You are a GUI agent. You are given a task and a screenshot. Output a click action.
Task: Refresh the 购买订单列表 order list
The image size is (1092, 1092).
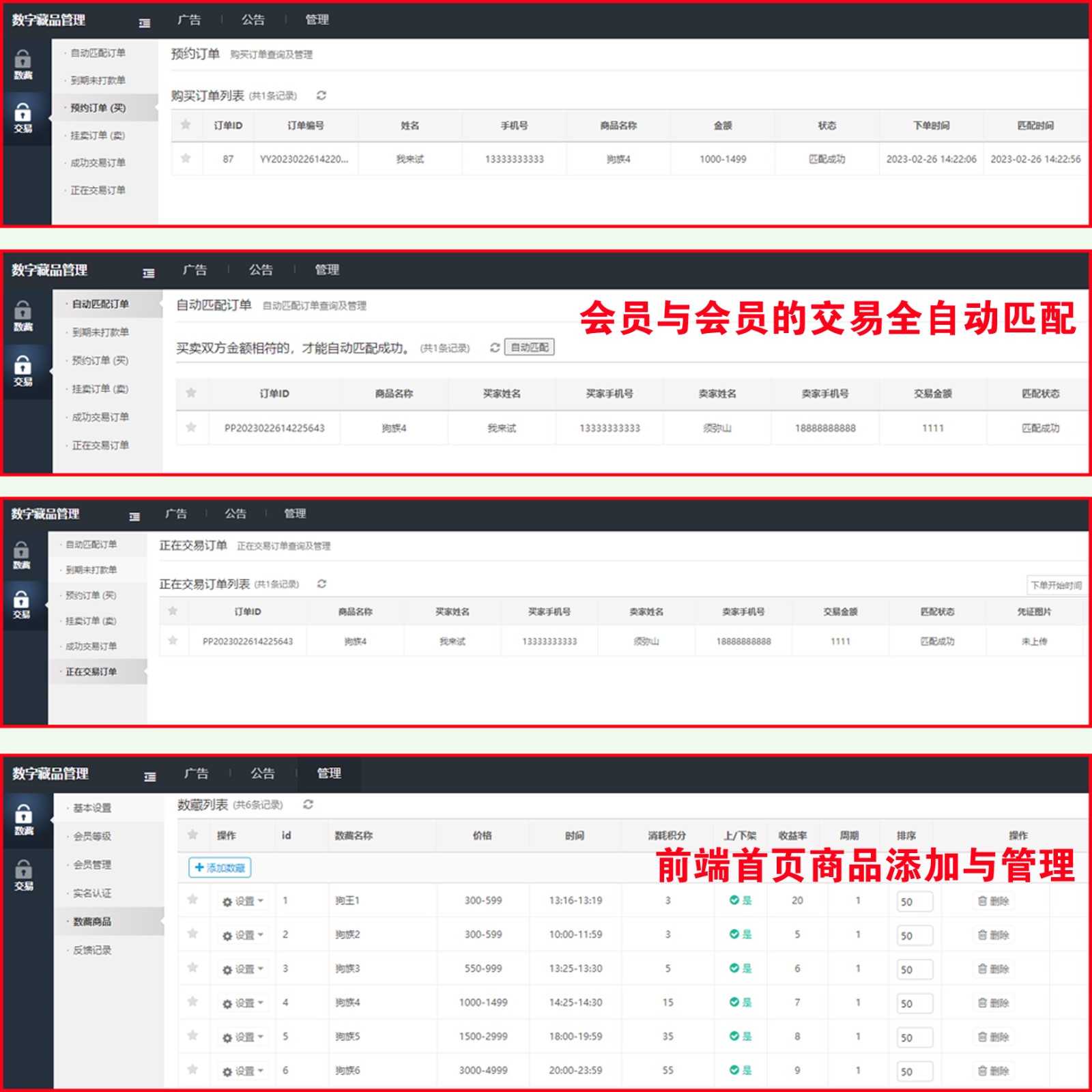click(321, 96)
